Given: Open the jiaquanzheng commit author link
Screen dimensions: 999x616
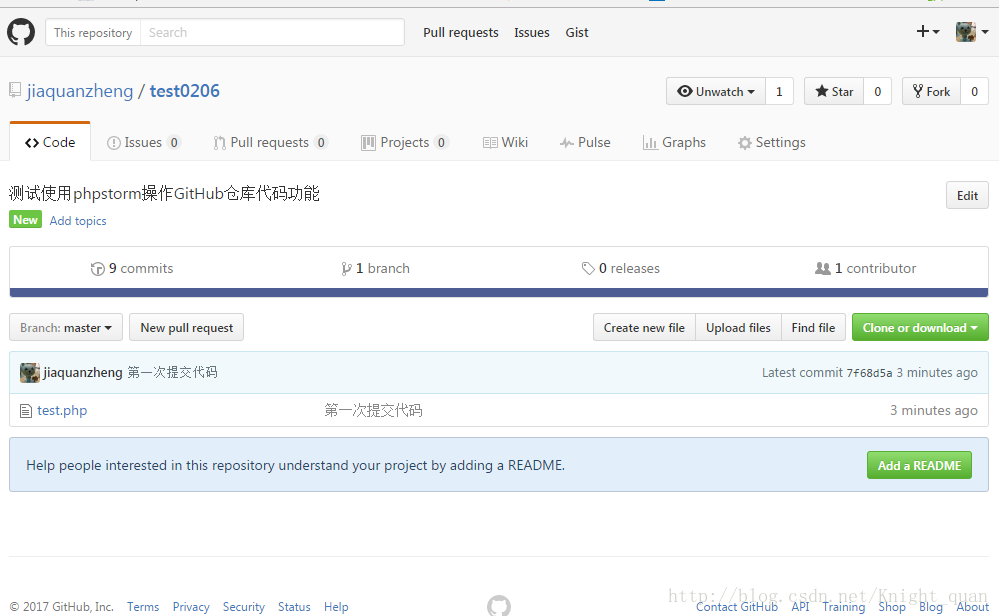Looking at the screenshot, I should click(x=83, y=372).
